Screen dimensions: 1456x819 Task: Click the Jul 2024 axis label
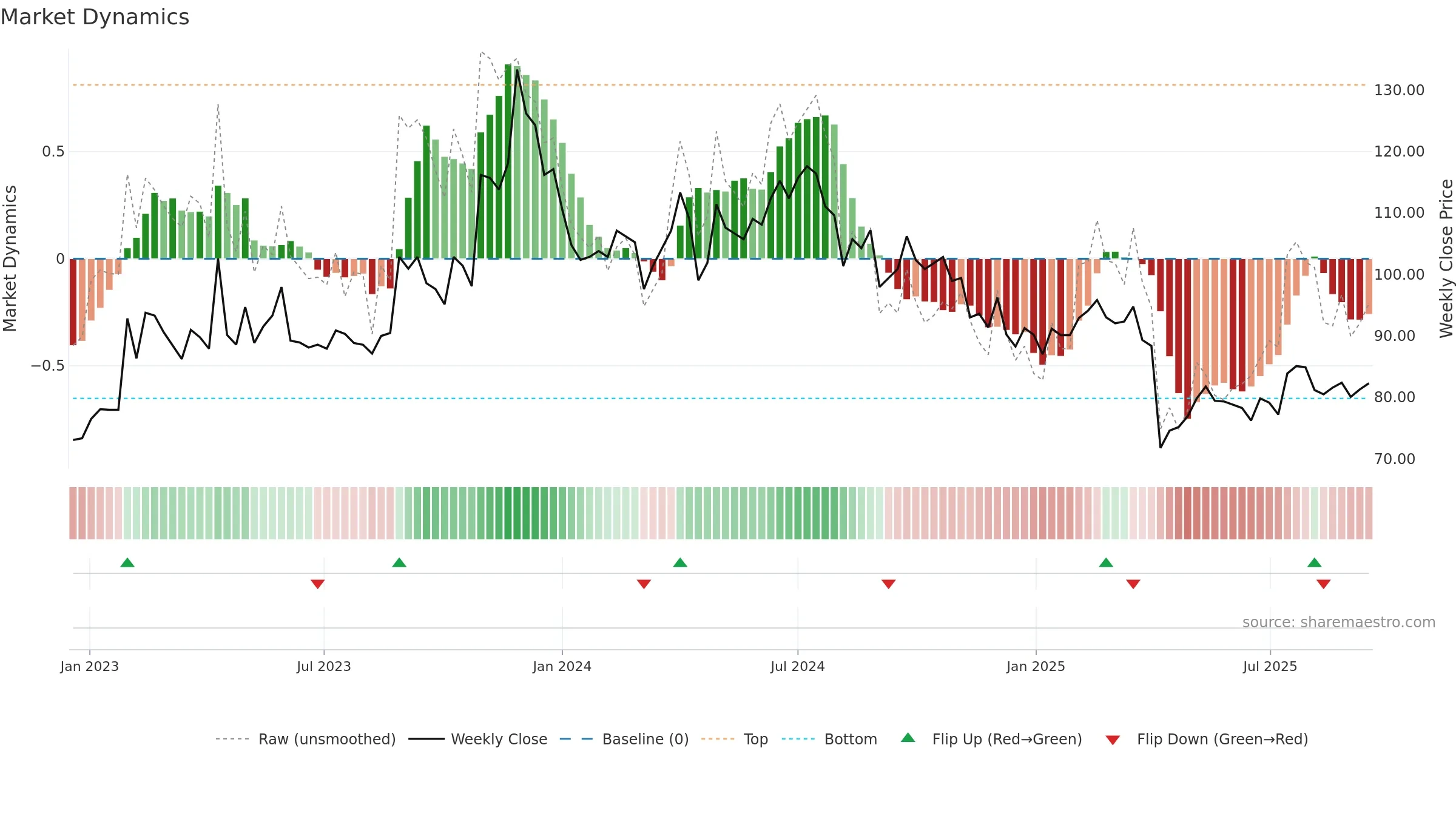[798, 666]
